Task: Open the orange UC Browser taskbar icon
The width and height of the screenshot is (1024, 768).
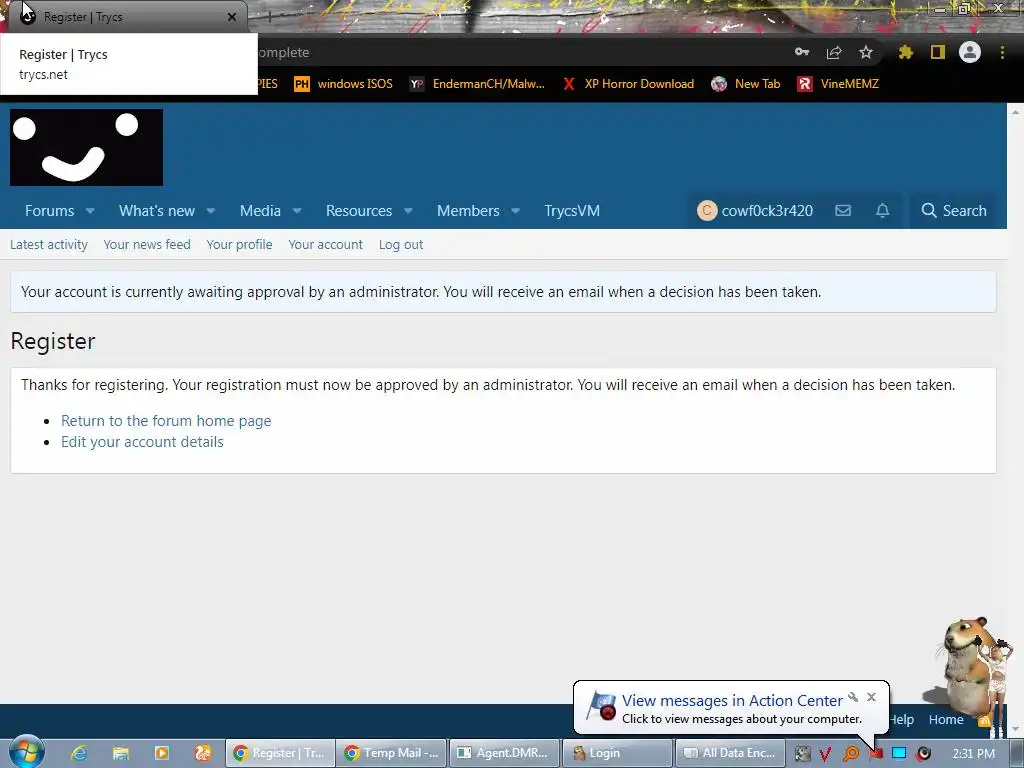Action: (x=203, y=753)
